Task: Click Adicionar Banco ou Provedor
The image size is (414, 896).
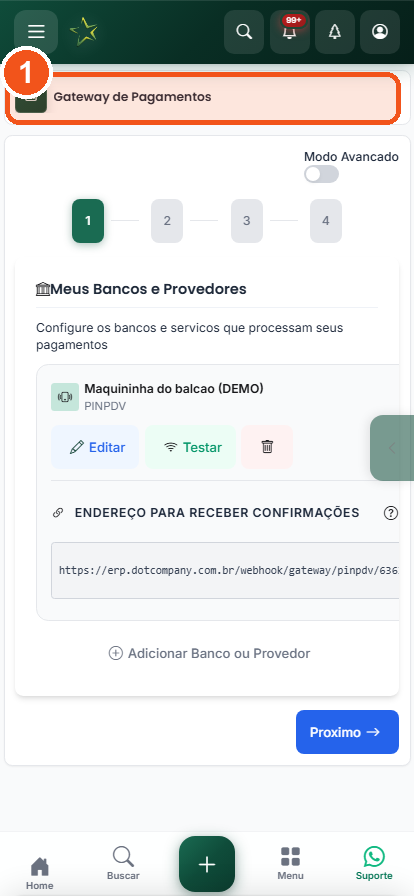Action: 209,653
